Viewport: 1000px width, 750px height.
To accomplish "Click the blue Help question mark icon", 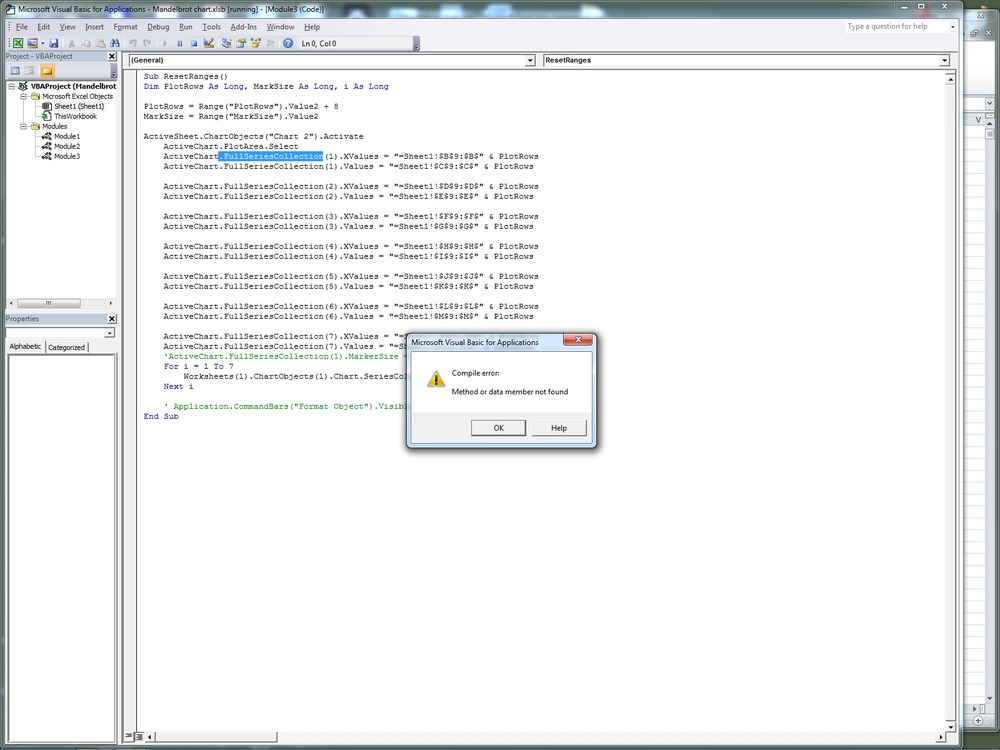I will click(288, 44).
